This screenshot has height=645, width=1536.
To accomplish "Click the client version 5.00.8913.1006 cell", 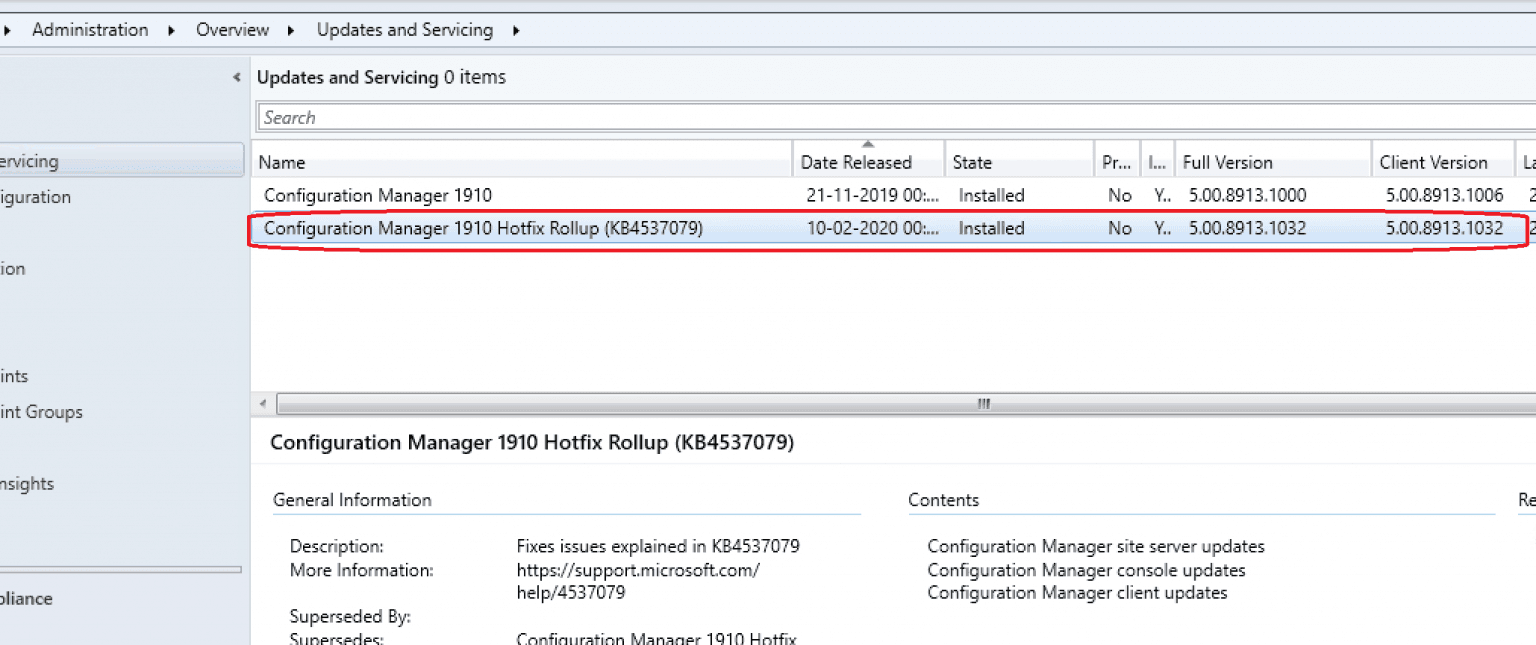I will [x=1444, y=195].
